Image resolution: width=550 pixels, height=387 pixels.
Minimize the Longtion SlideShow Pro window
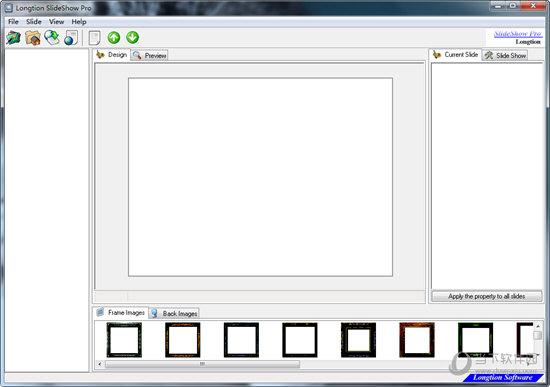click(498, 6)
